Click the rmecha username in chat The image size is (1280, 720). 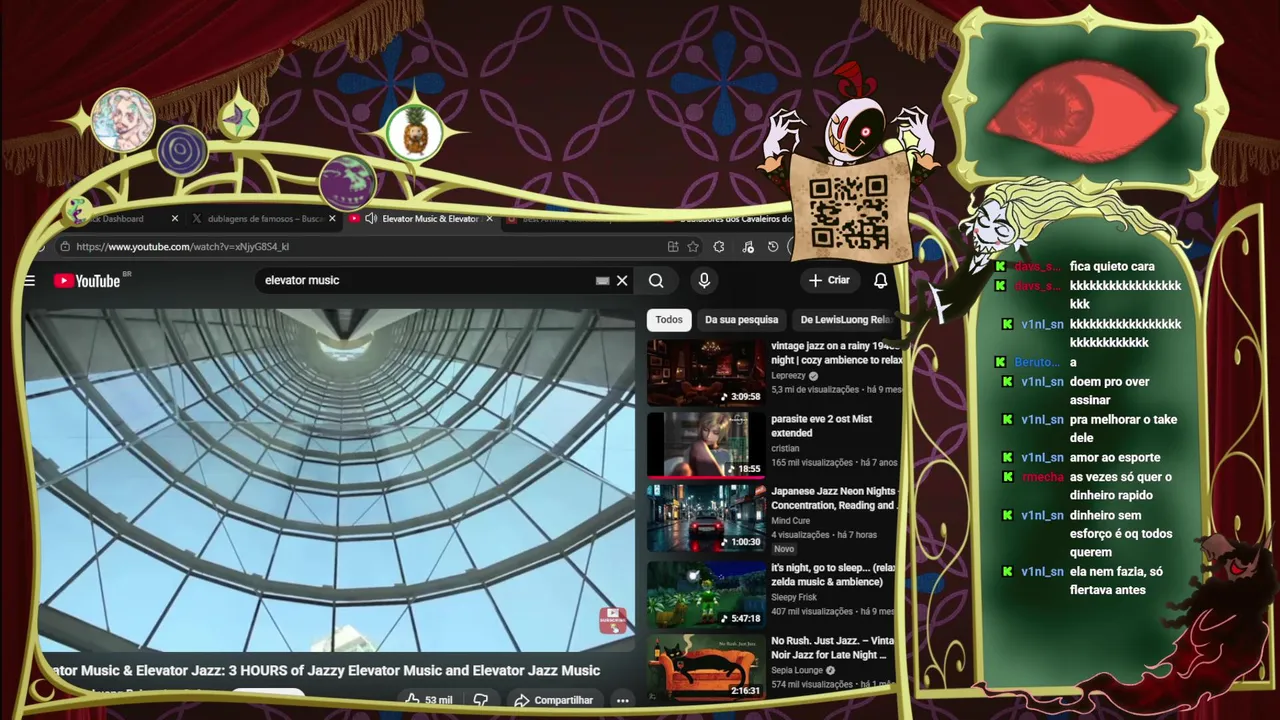pyautogui.click(x=1042, y=477)
